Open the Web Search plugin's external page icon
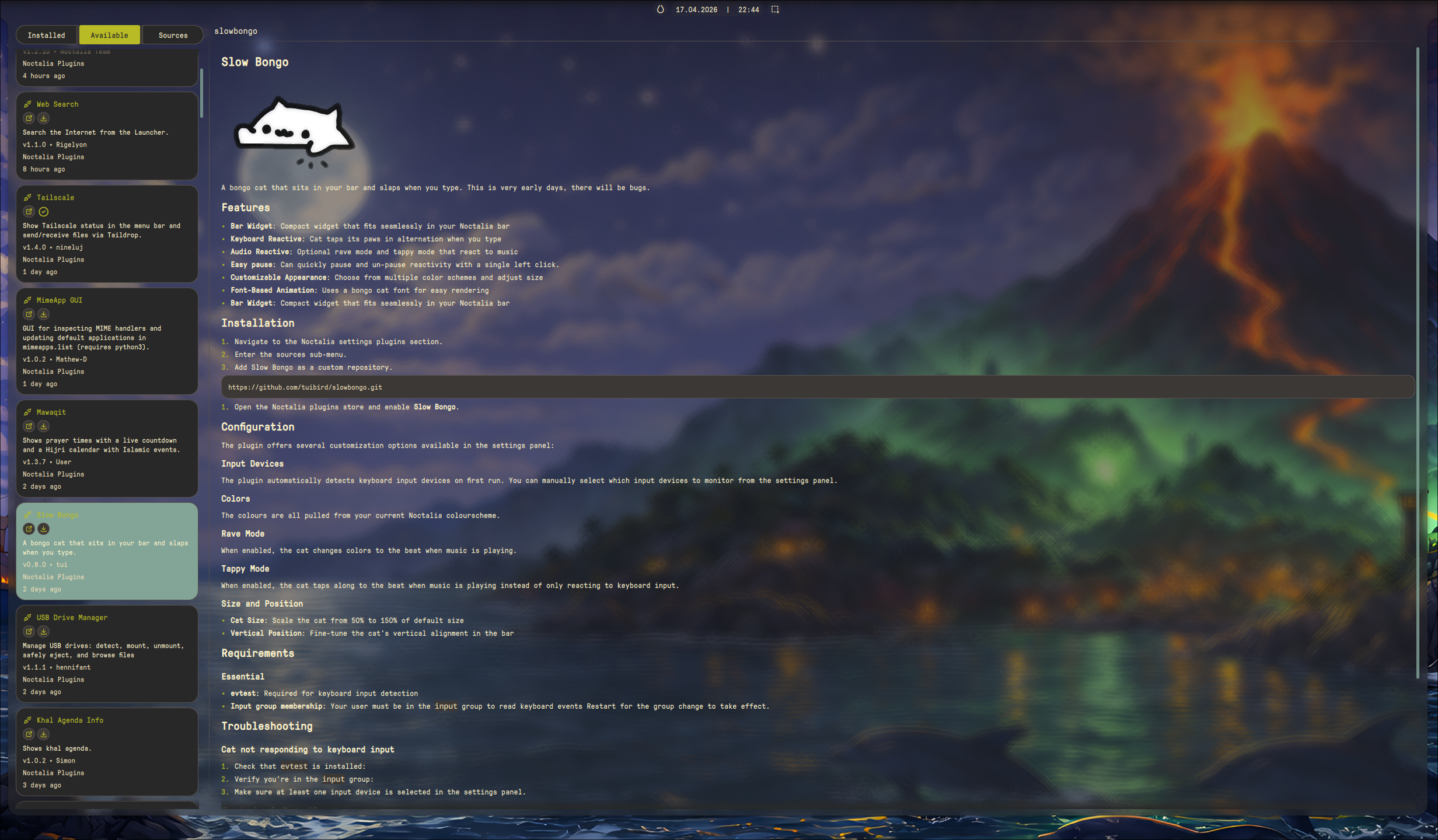The height and width of the screenshot is (840, 1438). coord(29,118)
